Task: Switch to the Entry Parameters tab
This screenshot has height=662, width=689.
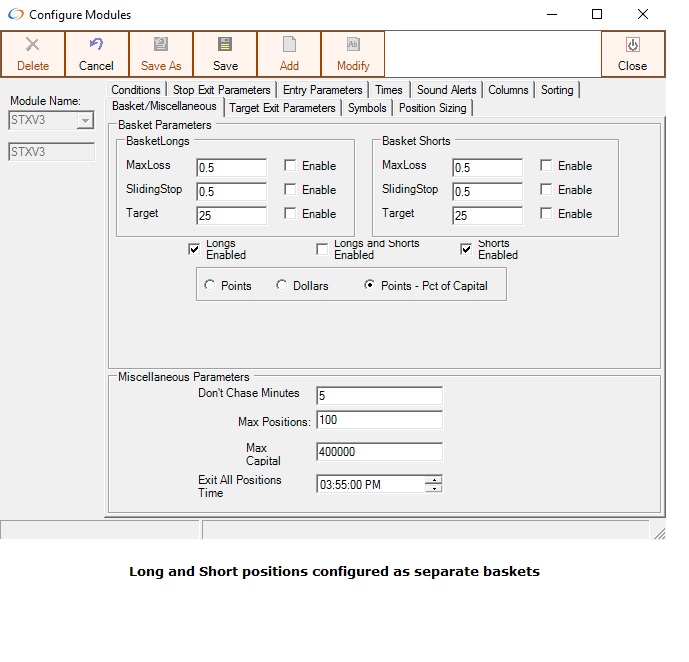Action: click(322, 90)
